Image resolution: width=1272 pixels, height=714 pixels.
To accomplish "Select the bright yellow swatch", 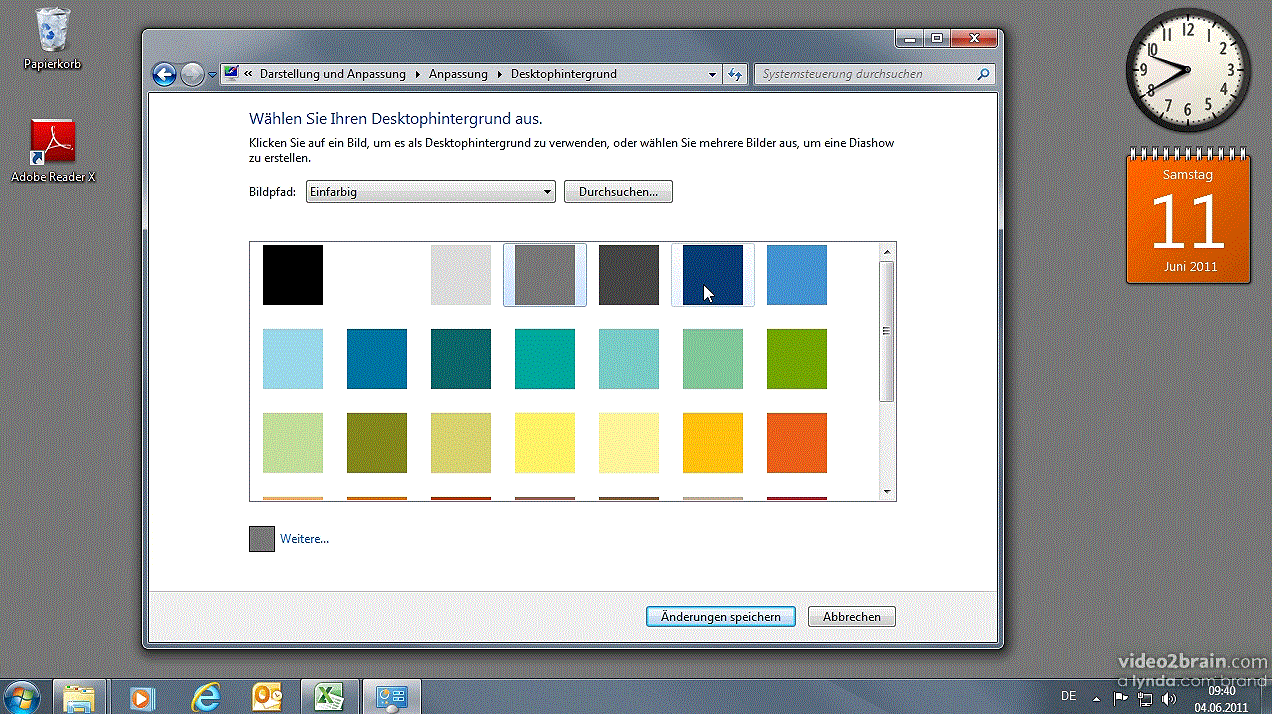I will click(x=545, y=443).
